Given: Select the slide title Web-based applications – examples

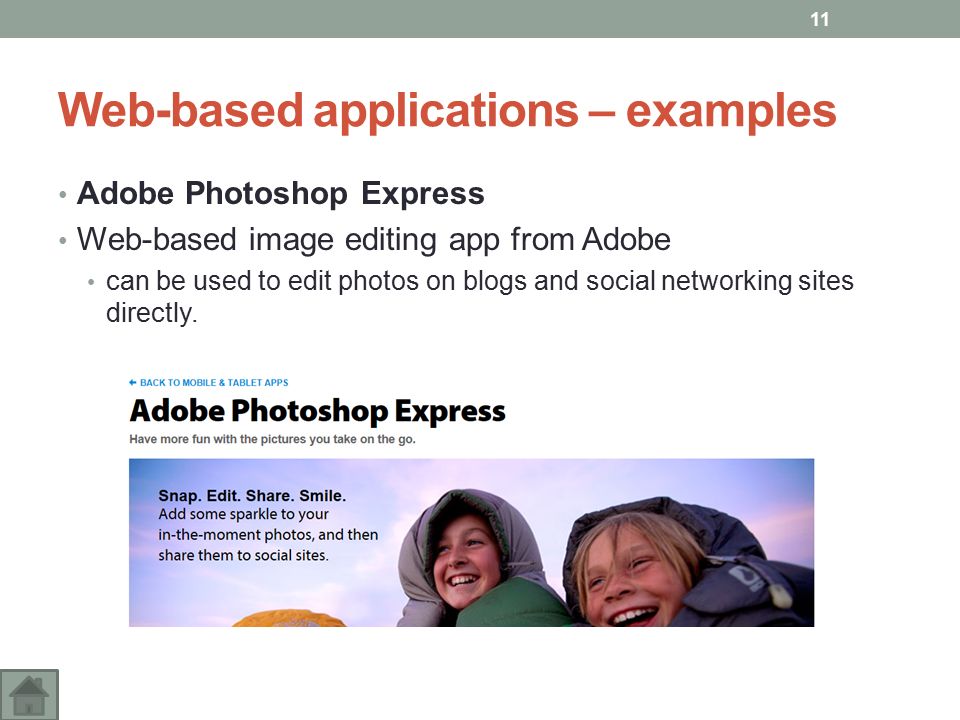Looking at the screenshot, I should coord(447,111).
